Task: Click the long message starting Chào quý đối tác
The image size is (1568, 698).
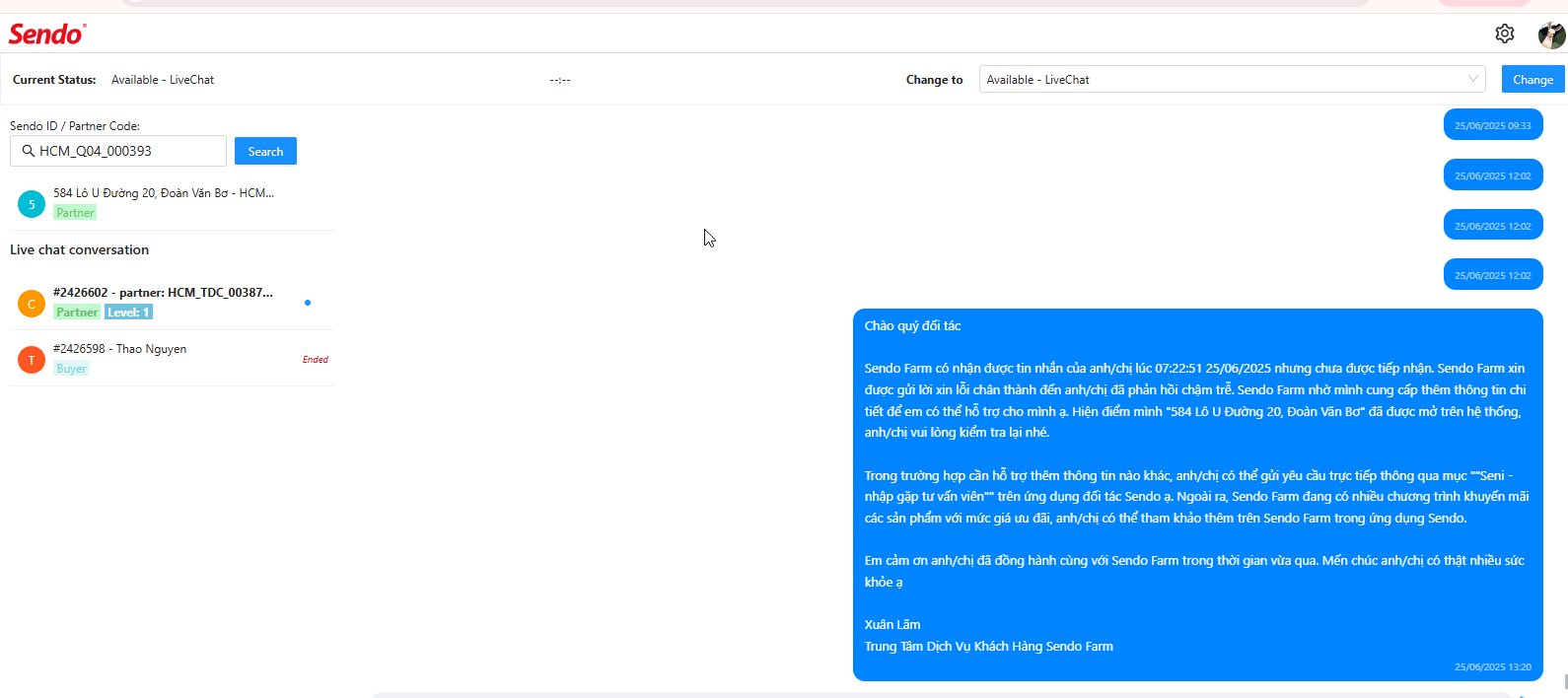Action: tap(1197, 495)
